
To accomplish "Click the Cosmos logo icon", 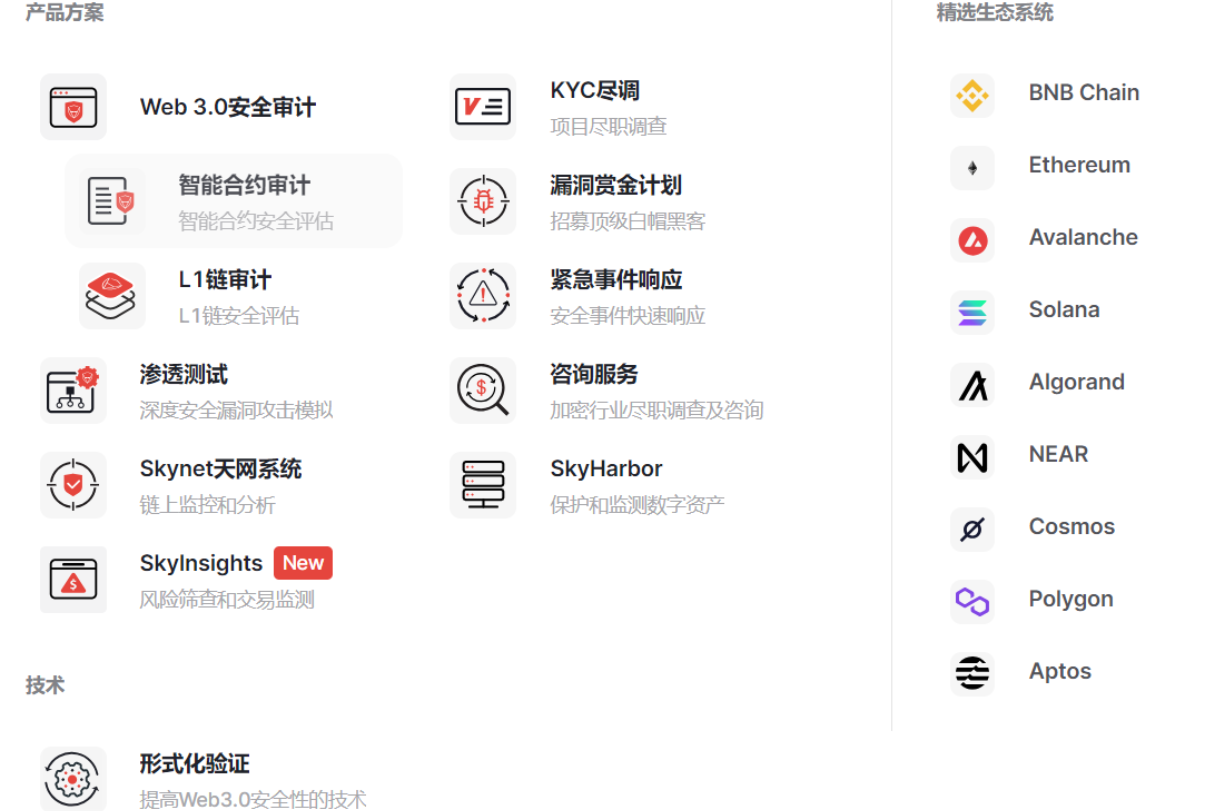I will pos(972,529).
